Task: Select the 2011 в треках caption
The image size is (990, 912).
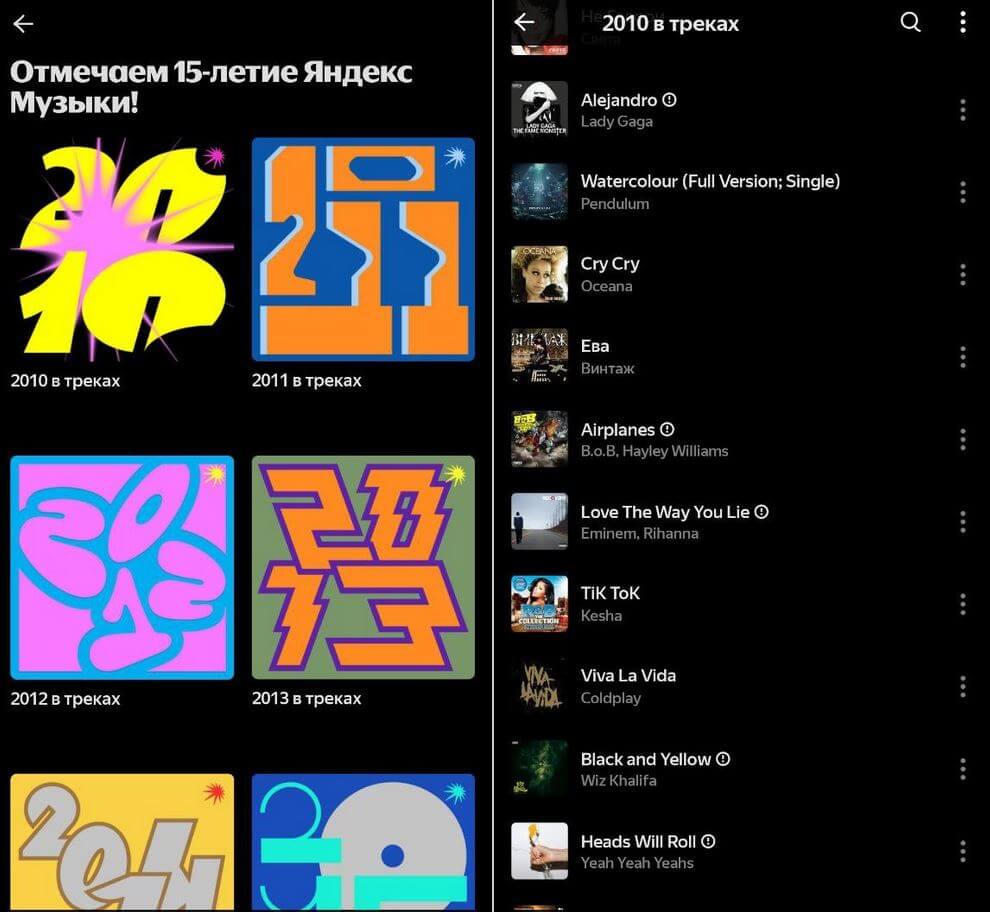Action: tap(307, 381)
